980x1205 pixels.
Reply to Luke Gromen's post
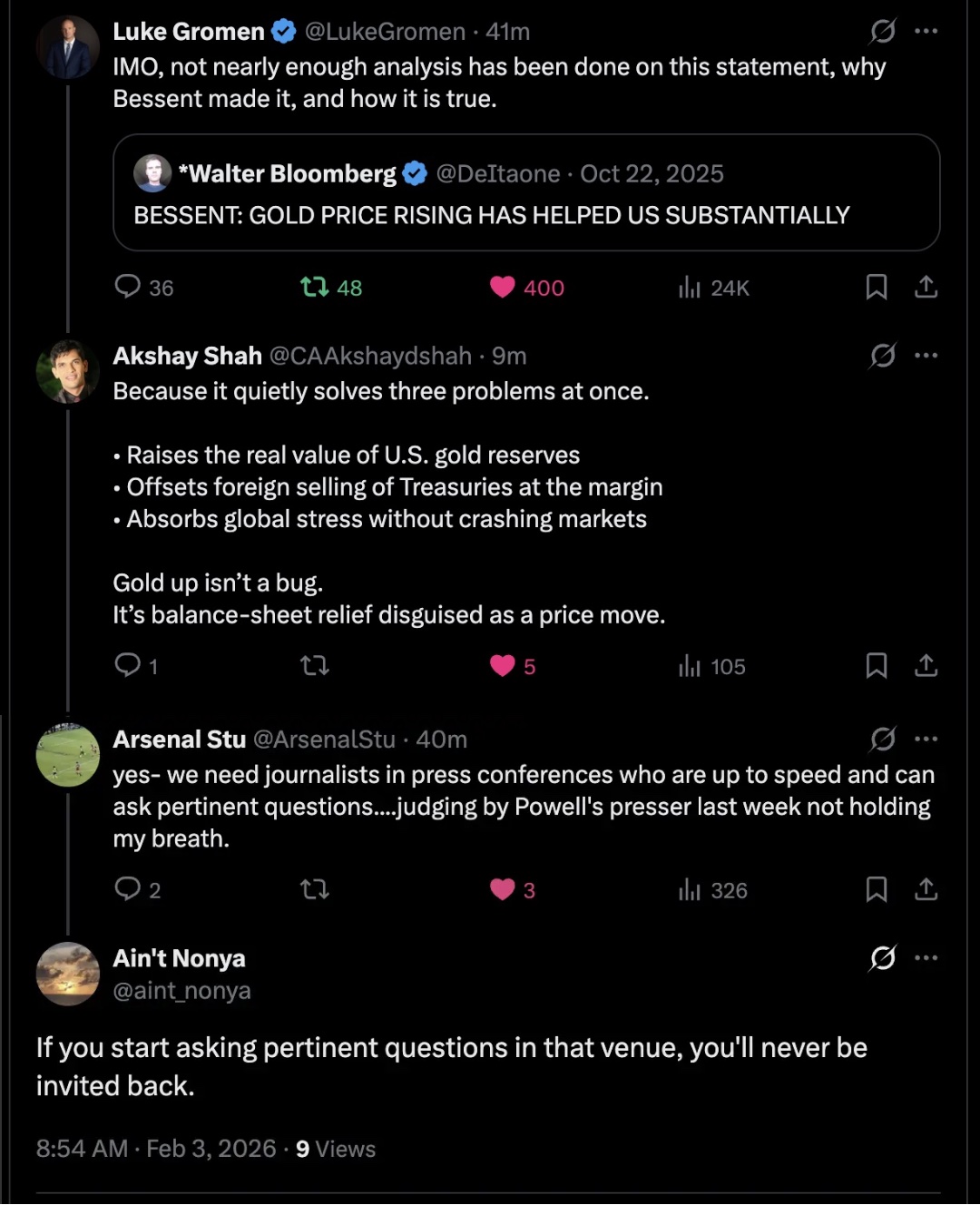pos(128,287)
